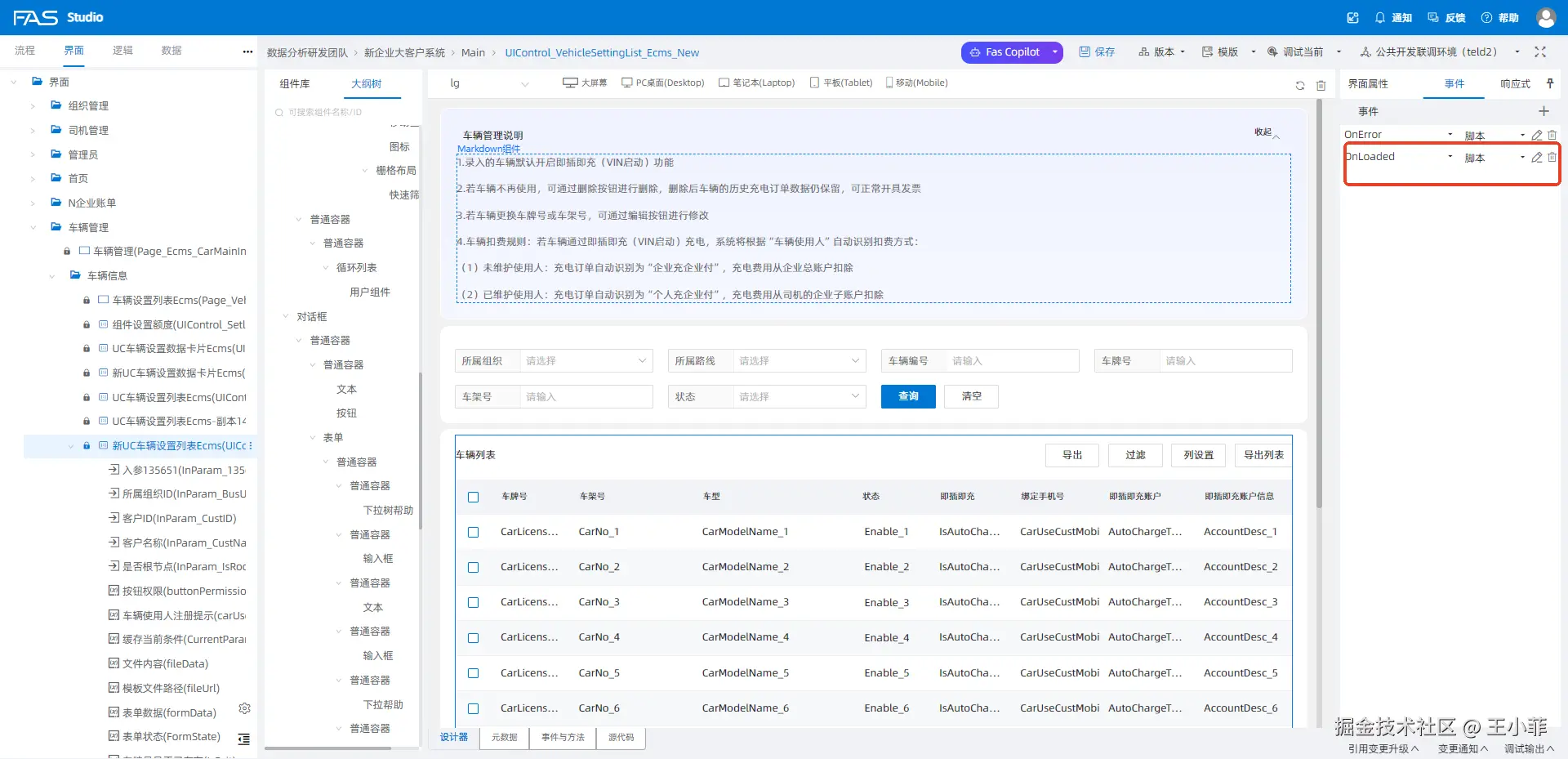Switch to the 数据 tab
The width and height of the screenshot is (1568, 759).
coord(171,51)
